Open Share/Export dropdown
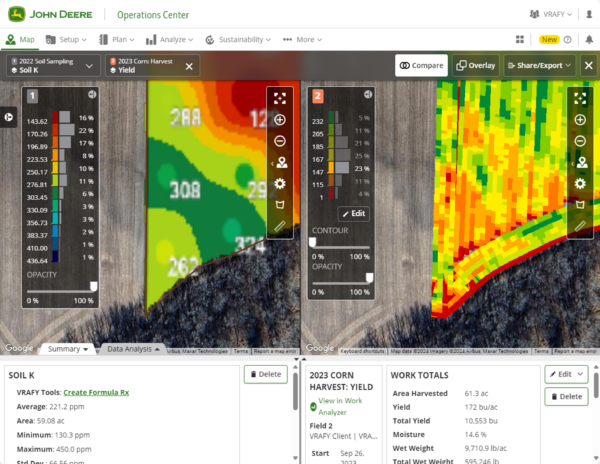Screen dimensions: 600x464 [540, 65]
